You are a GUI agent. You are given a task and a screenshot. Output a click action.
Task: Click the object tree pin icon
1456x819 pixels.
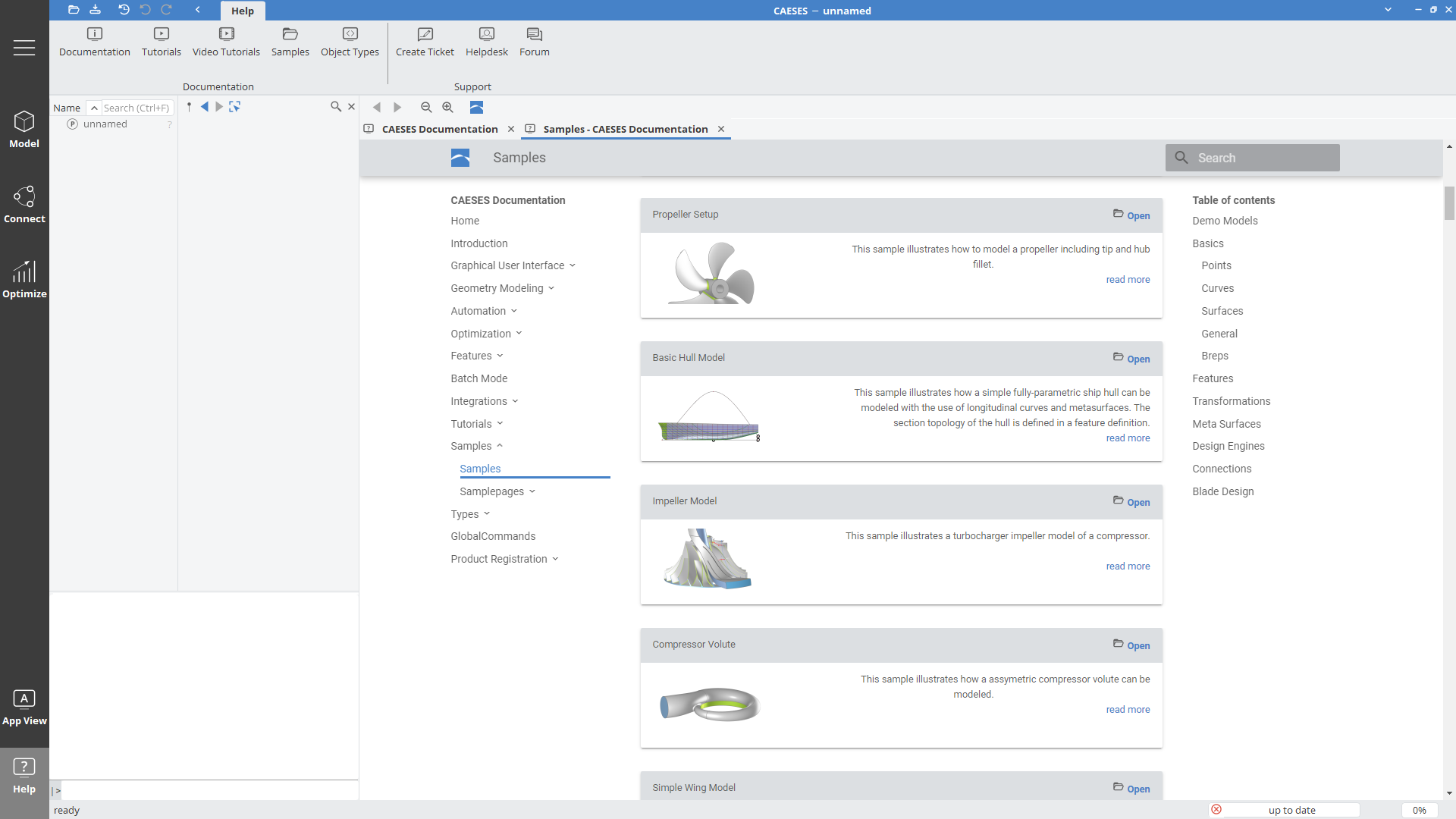189,107
